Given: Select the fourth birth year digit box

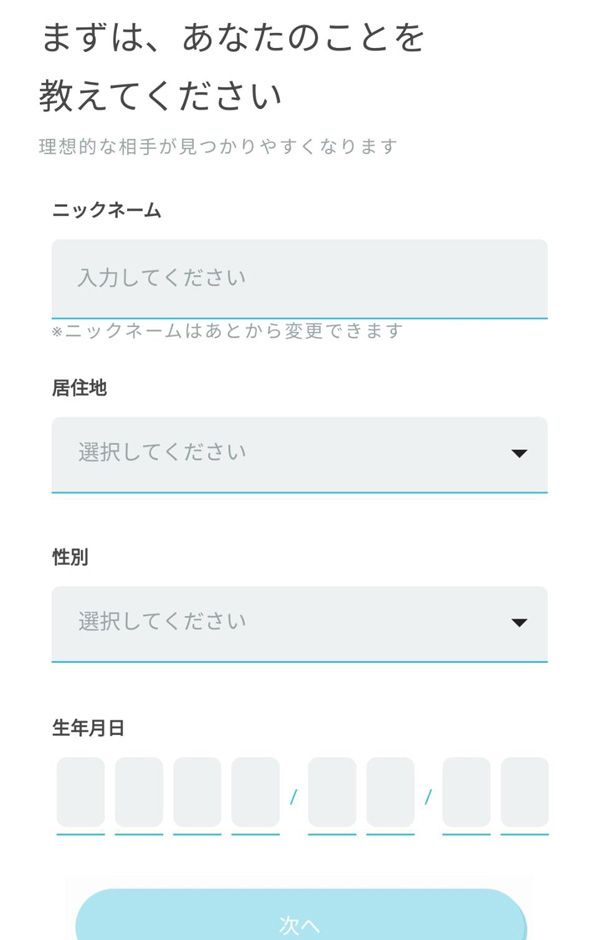Looking at the screenshot, I should (x=255, y=793).
